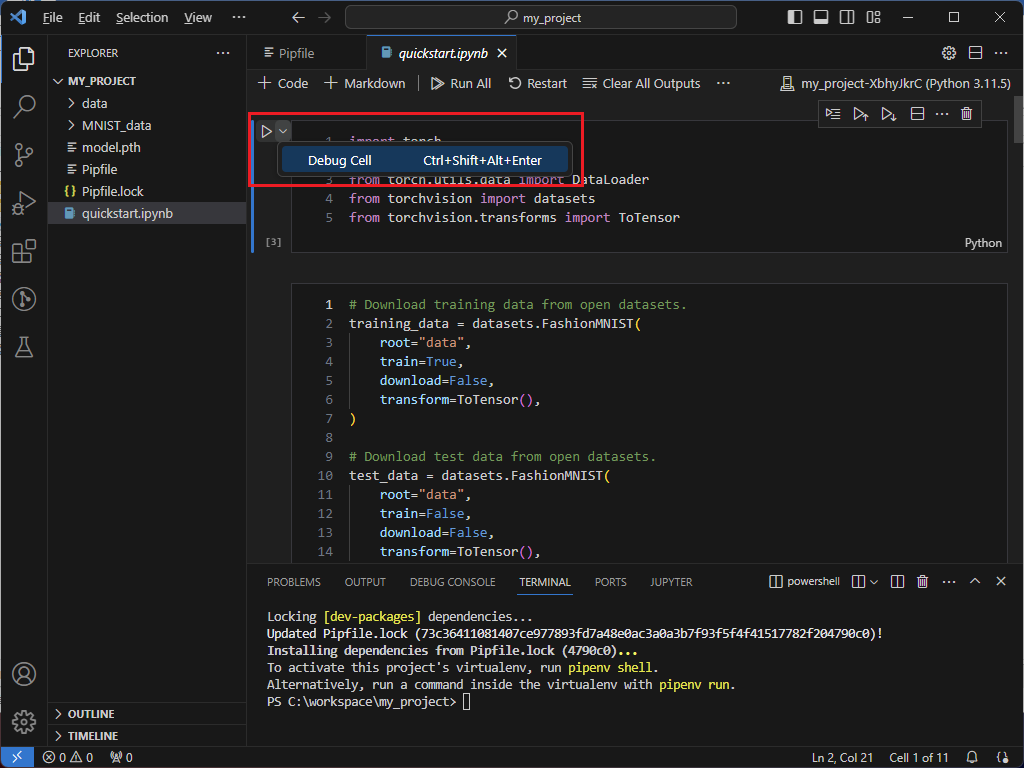Viewport: 1024px width, 768px height.
Task: Click the my_project command center search box
Action: tap(541, 18)
